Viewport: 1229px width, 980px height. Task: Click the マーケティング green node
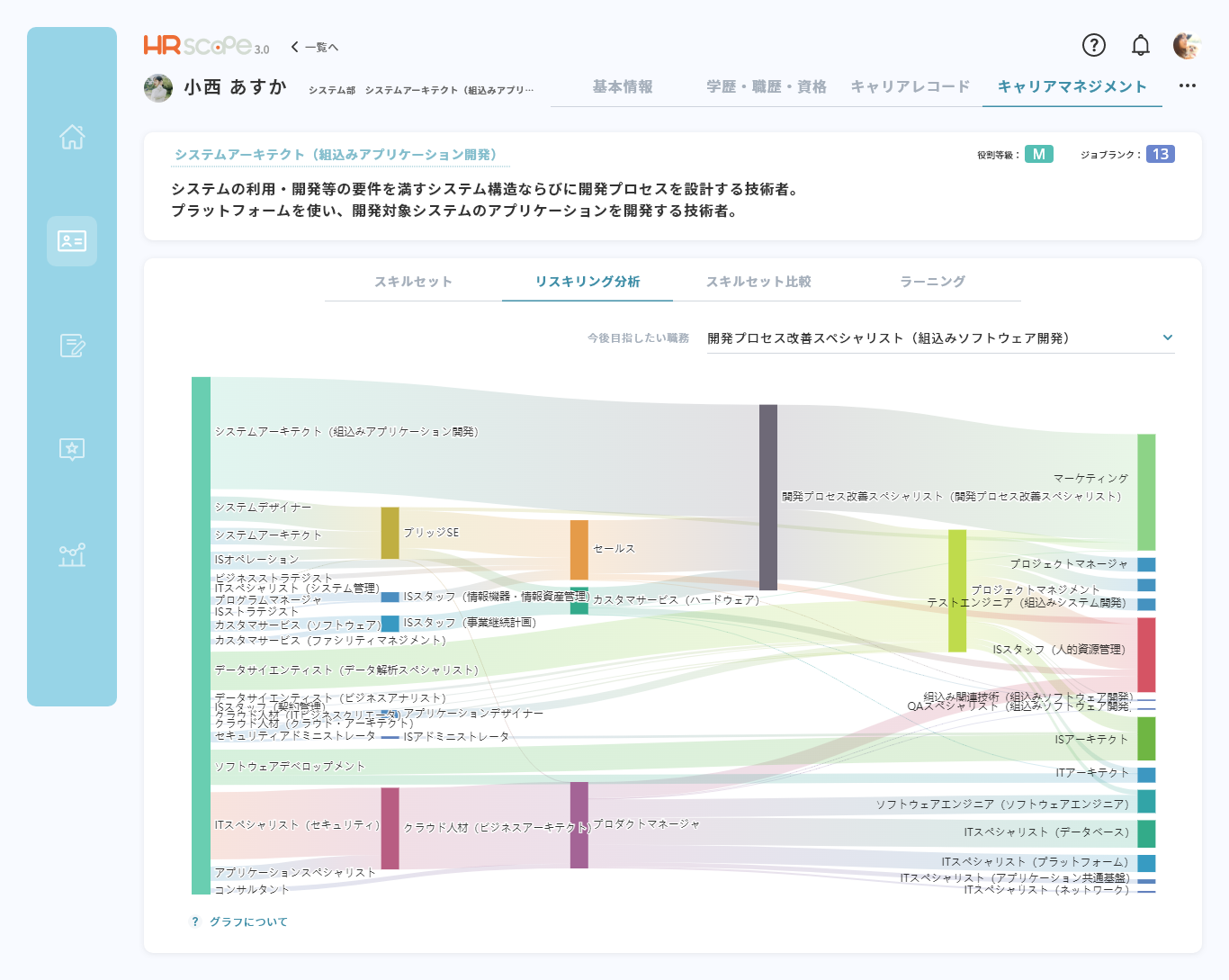[1146, 492]
